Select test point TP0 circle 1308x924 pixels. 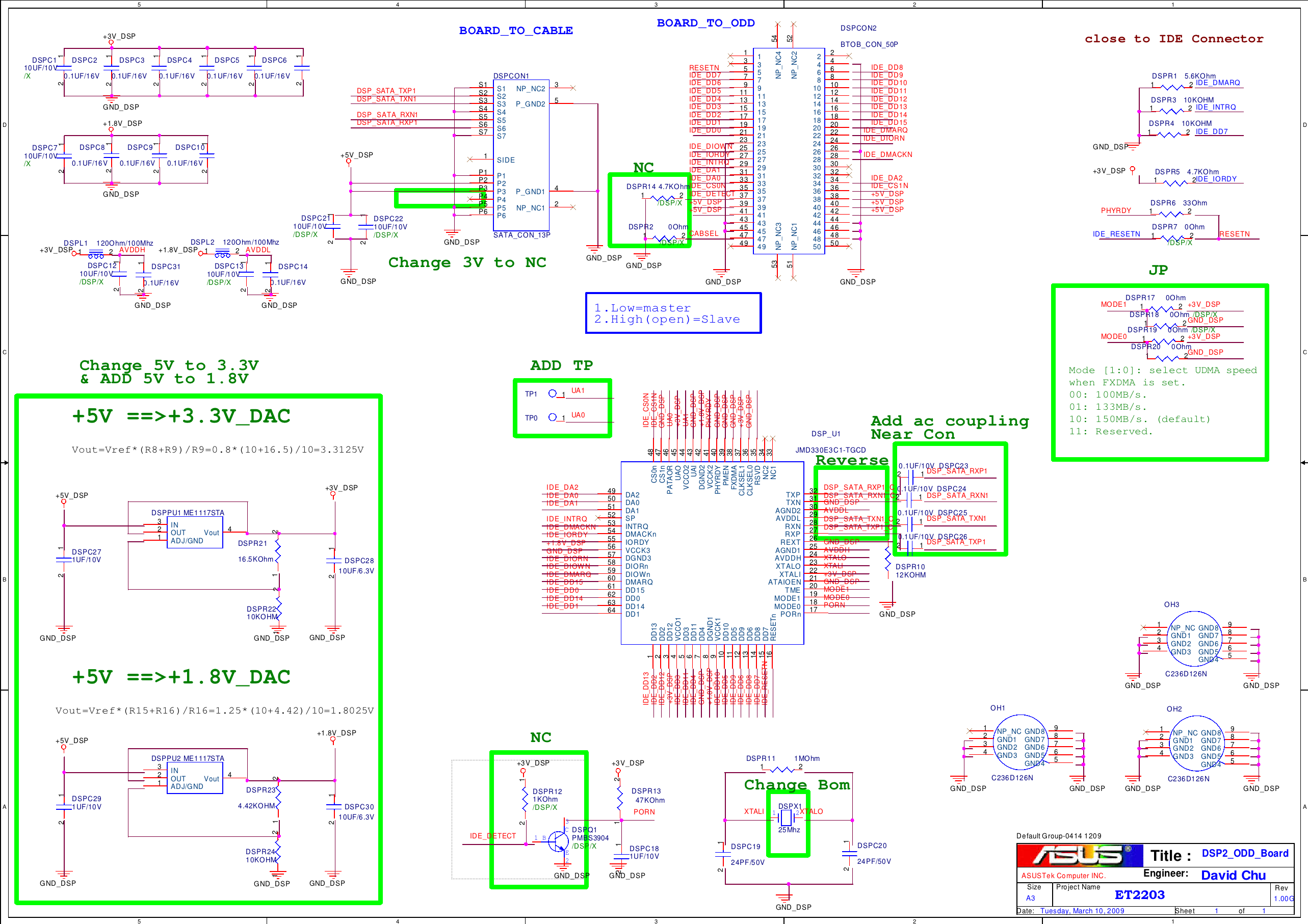pyautogui.click(x=552, y=417)
